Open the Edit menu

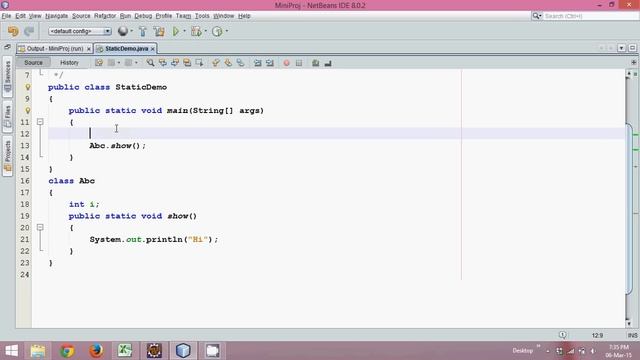pos(20,16)
